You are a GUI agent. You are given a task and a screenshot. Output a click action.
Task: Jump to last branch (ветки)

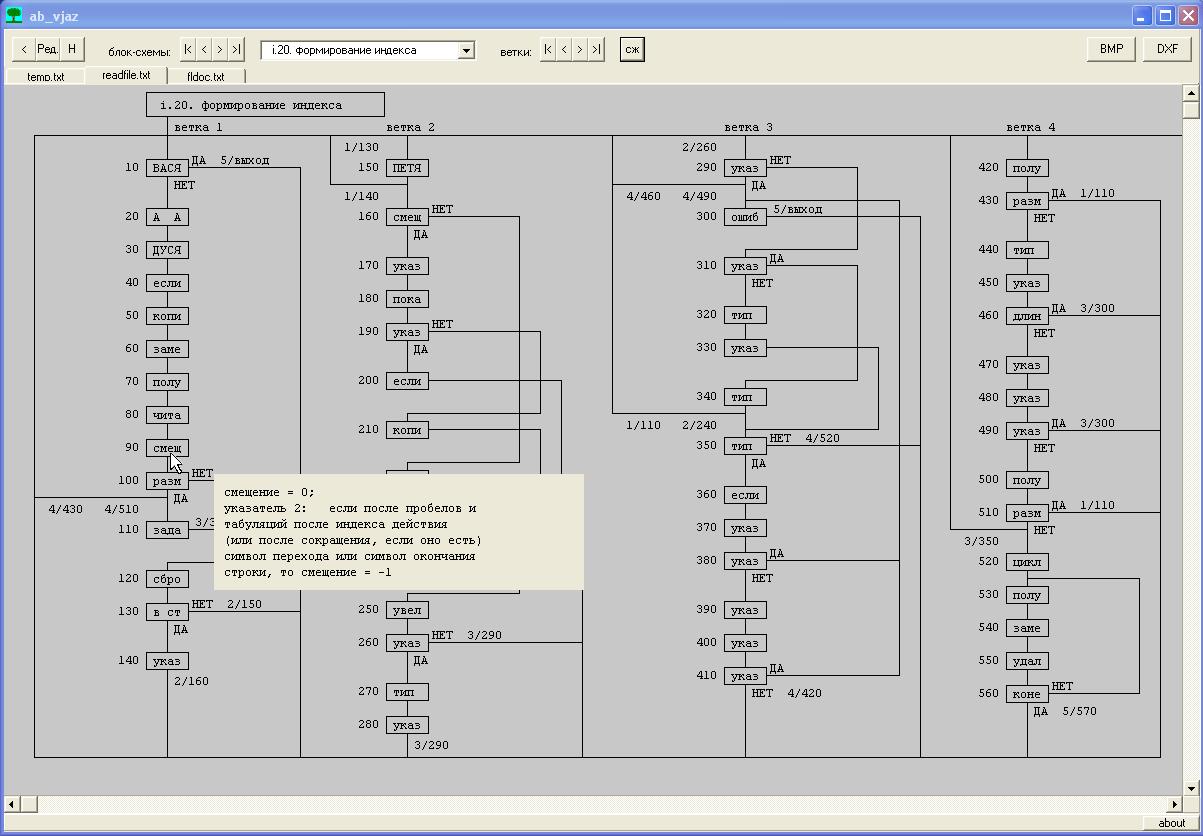[x=596, y=49]
